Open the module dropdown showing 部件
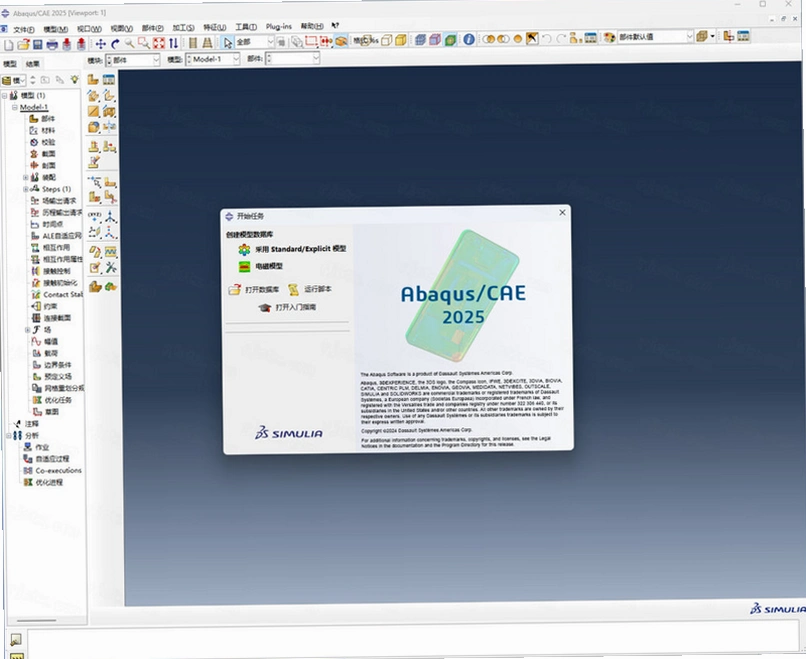806x659 pixels. tap(133, 60)
